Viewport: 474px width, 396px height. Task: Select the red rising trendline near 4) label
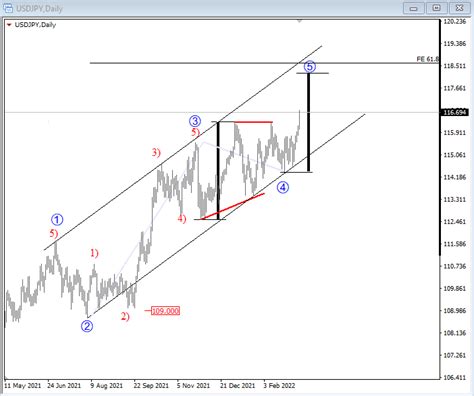[233, 206]
